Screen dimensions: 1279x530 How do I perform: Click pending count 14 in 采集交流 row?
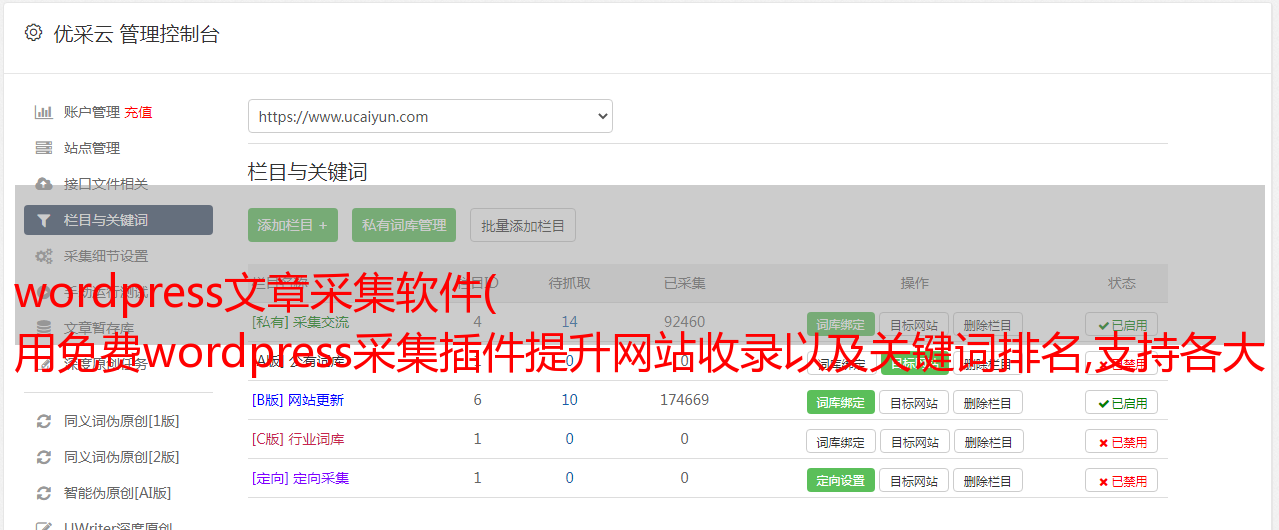click(x=569, y=322)
